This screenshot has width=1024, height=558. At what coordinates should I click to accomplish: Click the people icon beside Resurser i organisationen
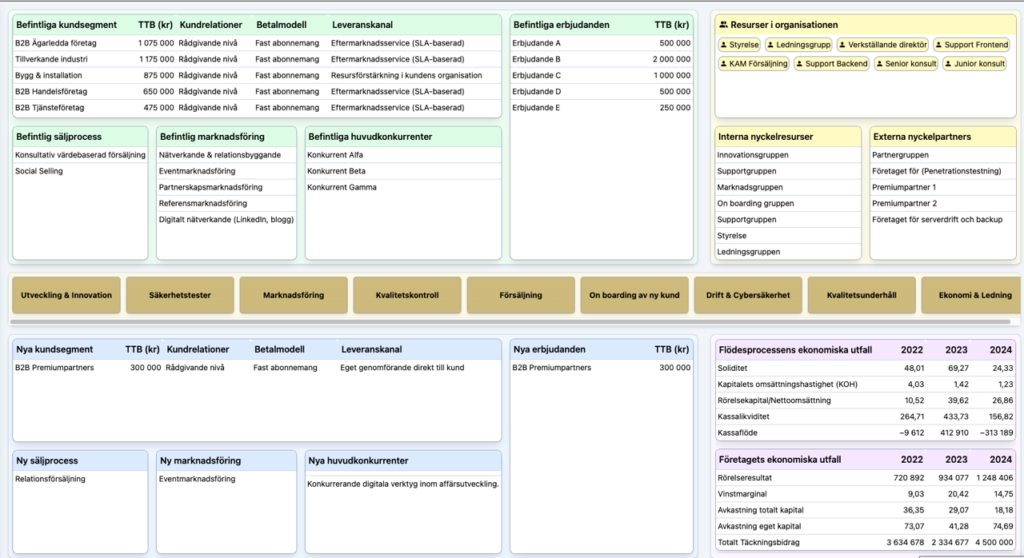(724, 25)
